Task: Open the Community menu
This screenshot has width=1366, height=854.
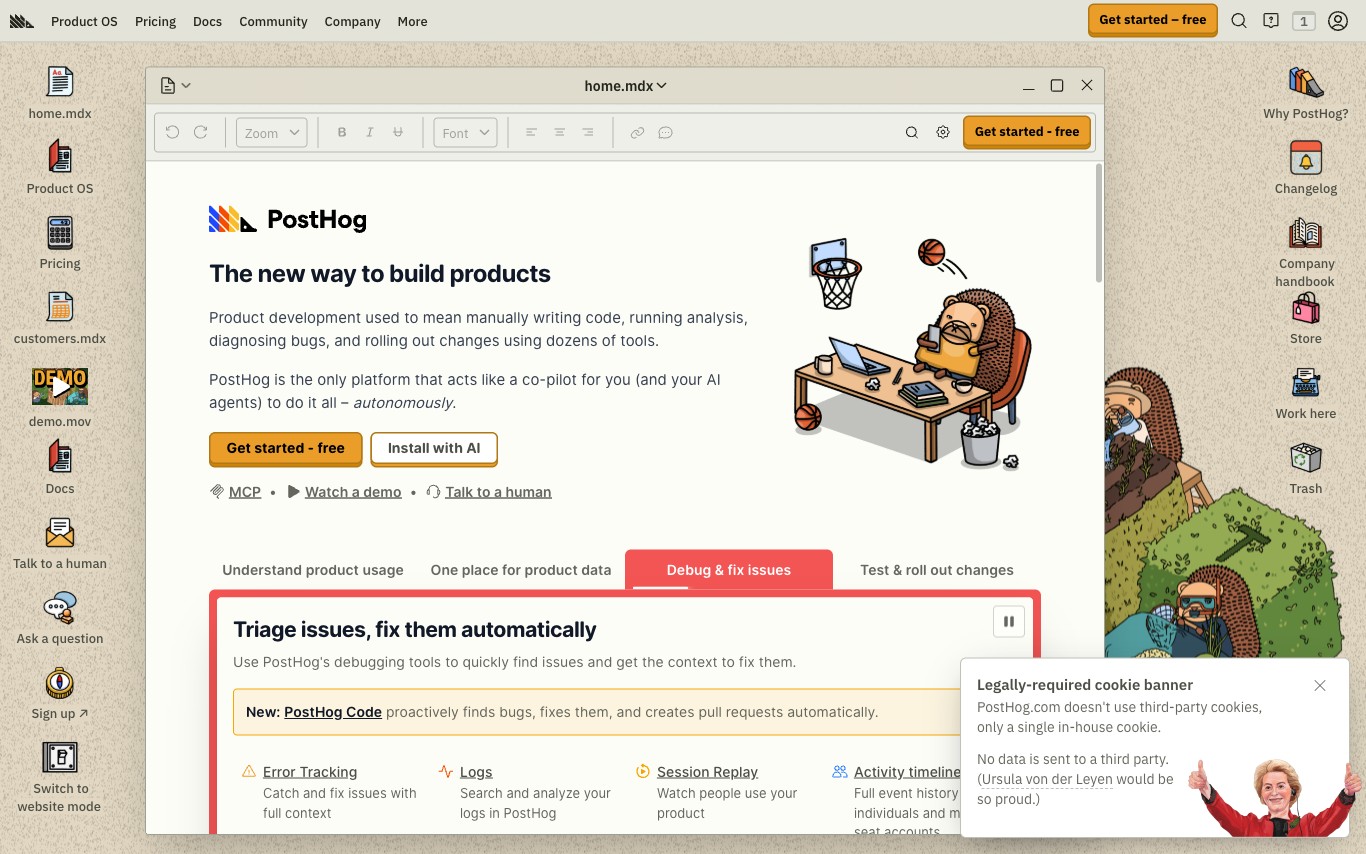Action: [x=273, y=21]
